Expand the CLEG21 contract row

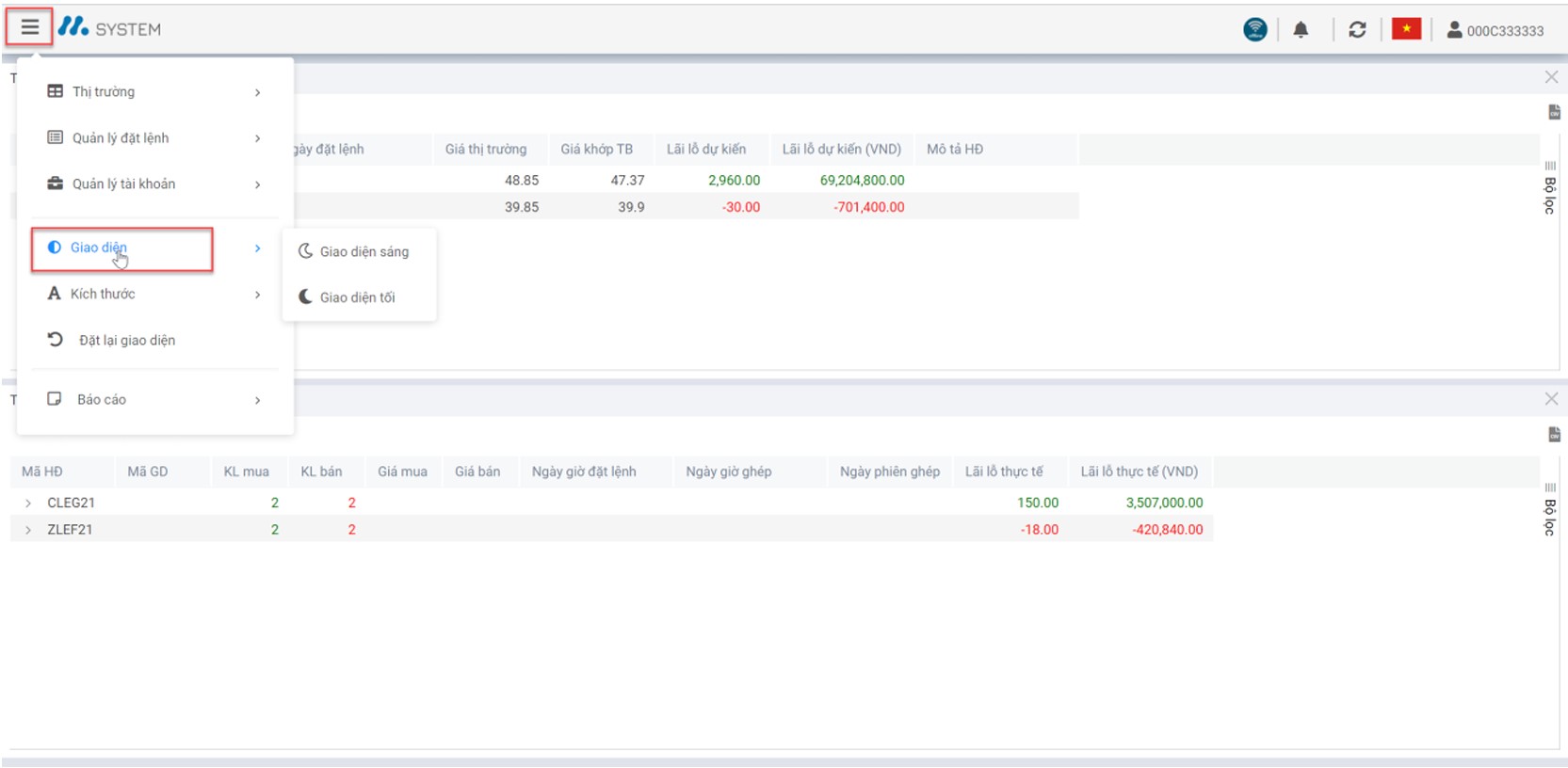pyautogui.click(x=28, y=504)
